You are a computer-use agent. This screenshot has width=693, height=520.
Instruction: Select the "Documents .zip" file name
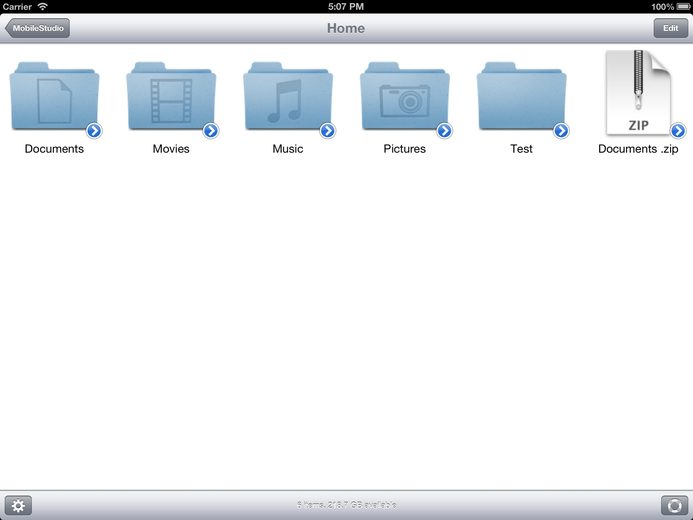point(638,149)
